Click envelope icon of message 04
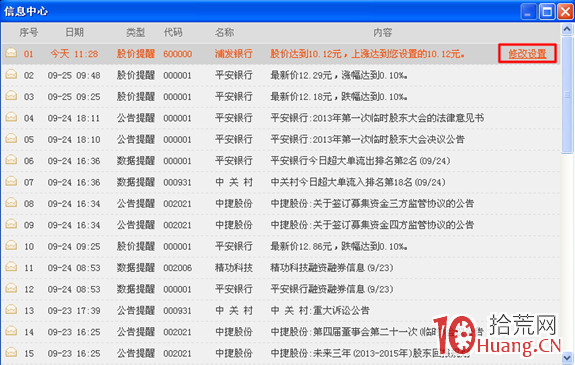Image resolution: width=575 pixels, height=365 pixels. click(11, 117)
